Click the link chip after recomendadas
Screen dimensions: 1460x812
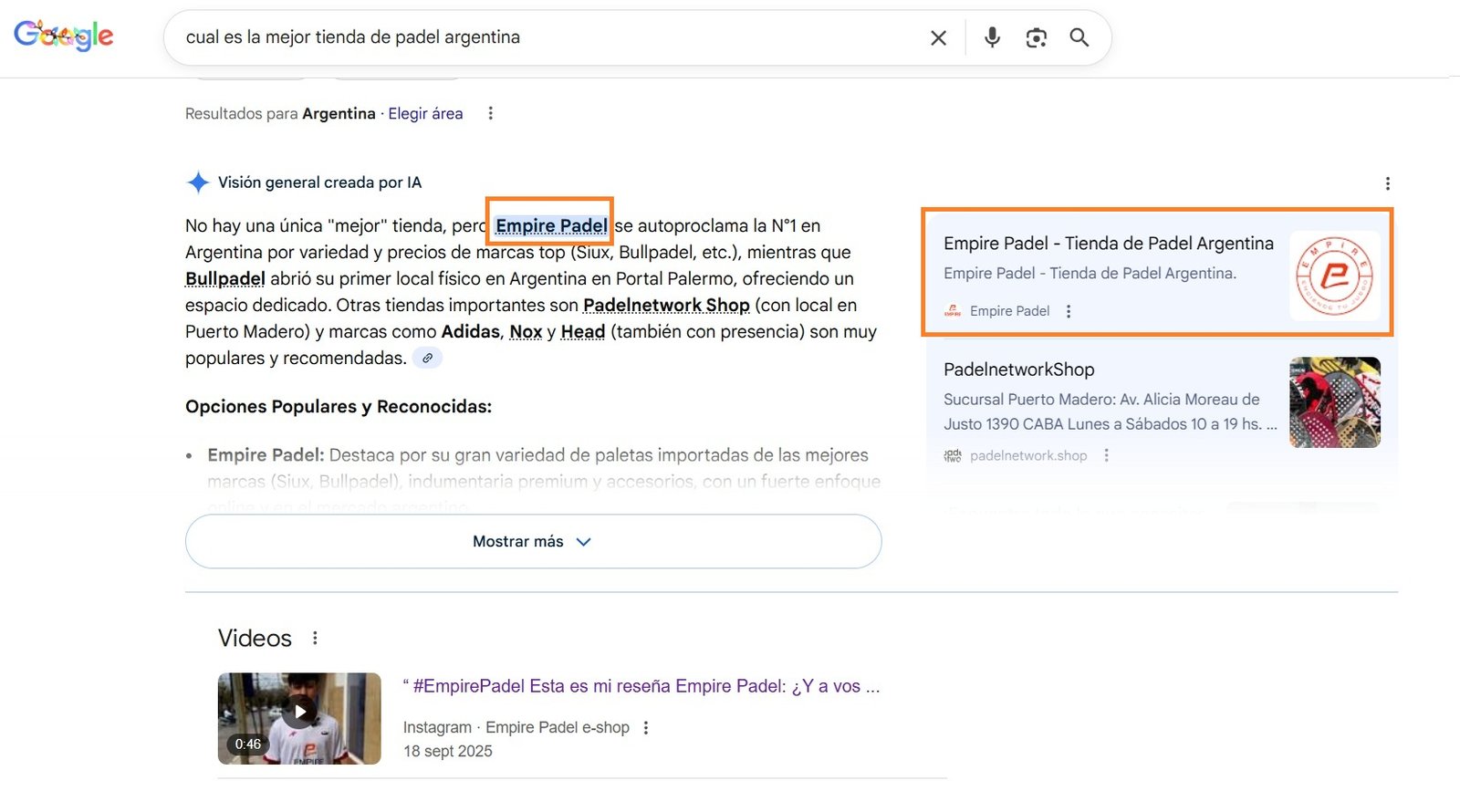click(x=427, y=358)
